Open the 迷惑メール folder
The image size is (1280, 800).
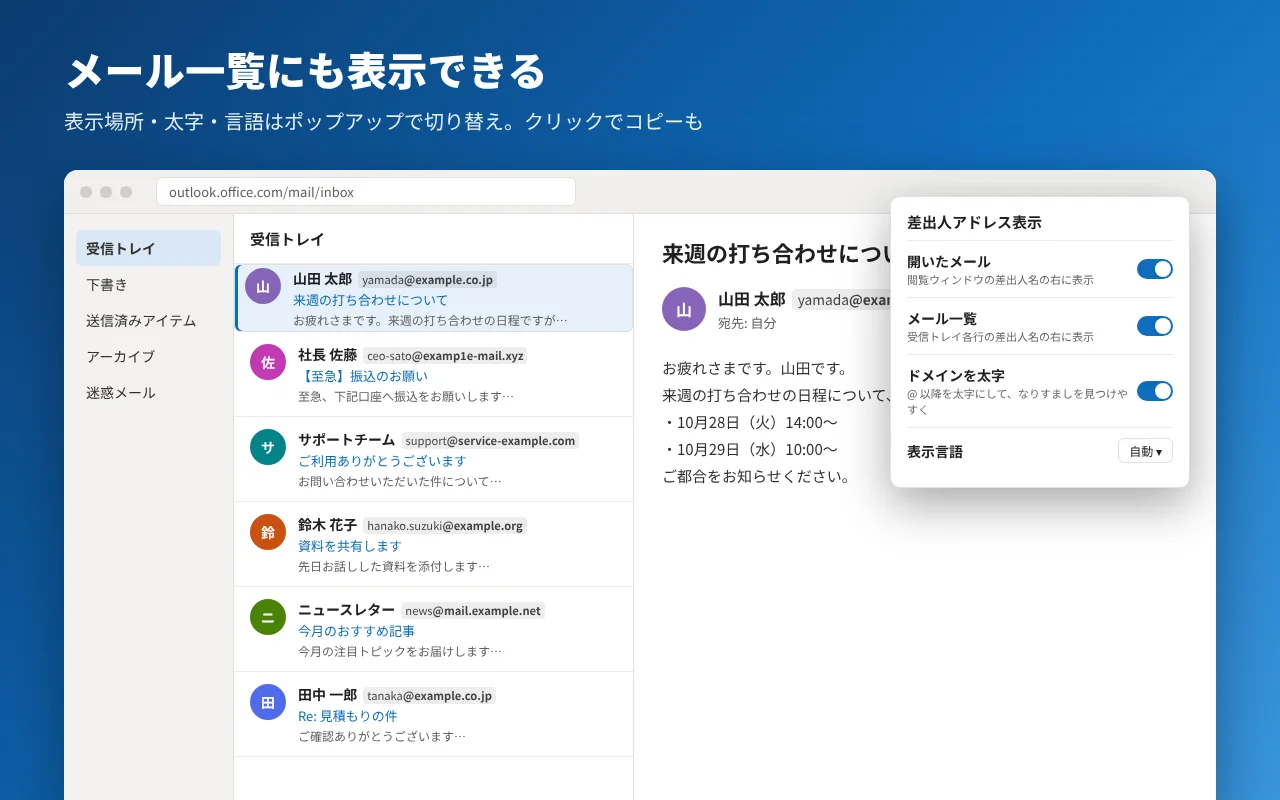click(148, 392)
